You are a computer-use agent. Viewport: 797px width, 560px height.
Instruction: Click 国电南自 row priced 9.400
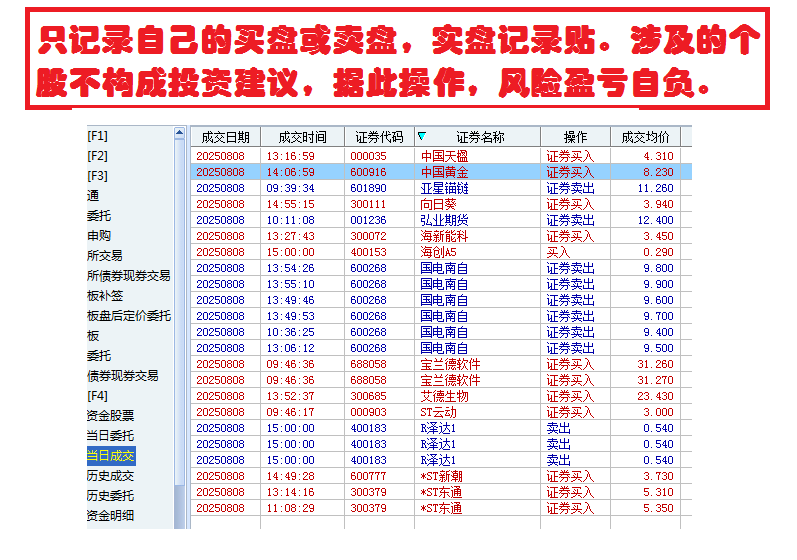tap(441, 332)
